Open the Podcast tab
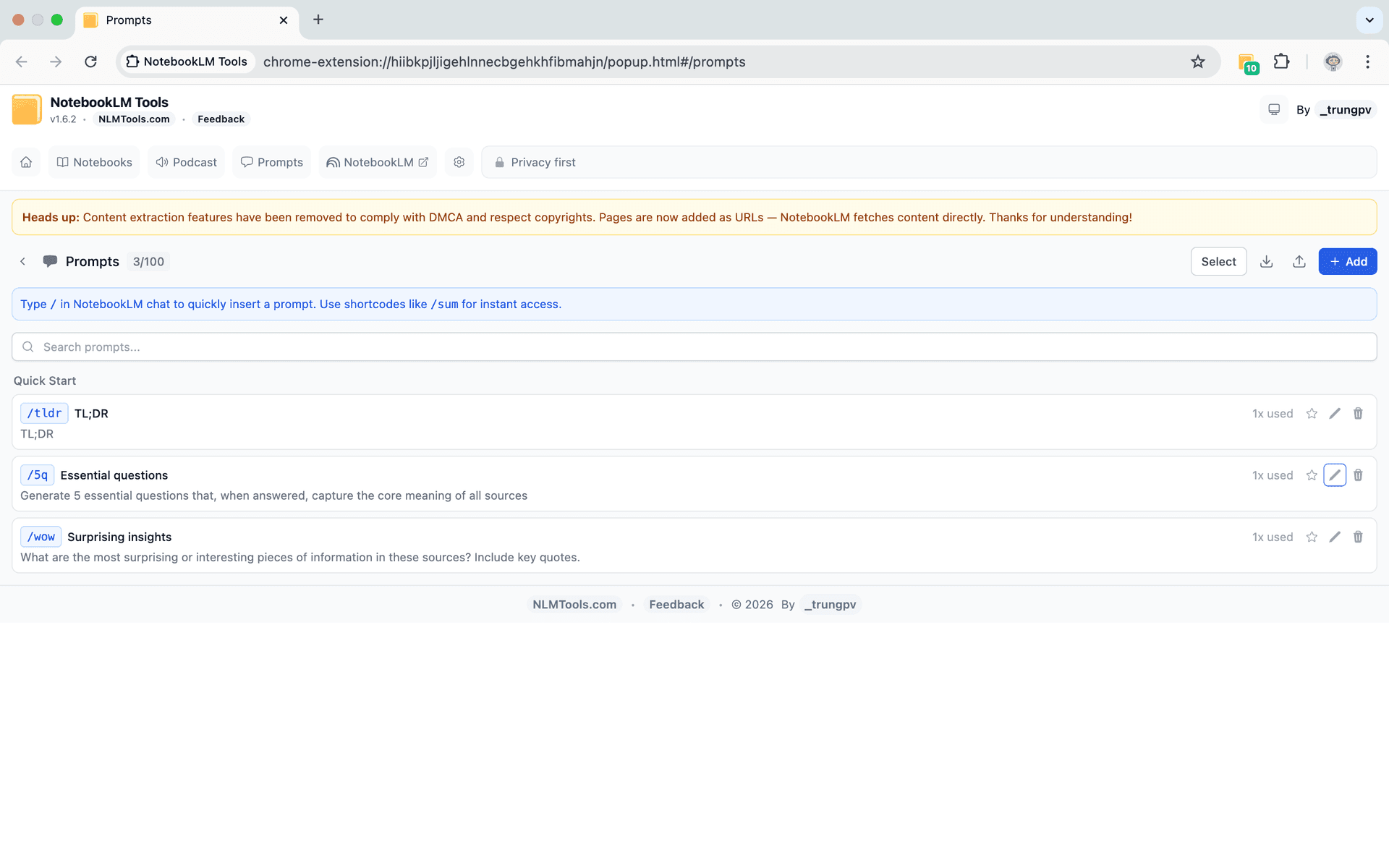1389x868 pixels. tap(186, 162)
